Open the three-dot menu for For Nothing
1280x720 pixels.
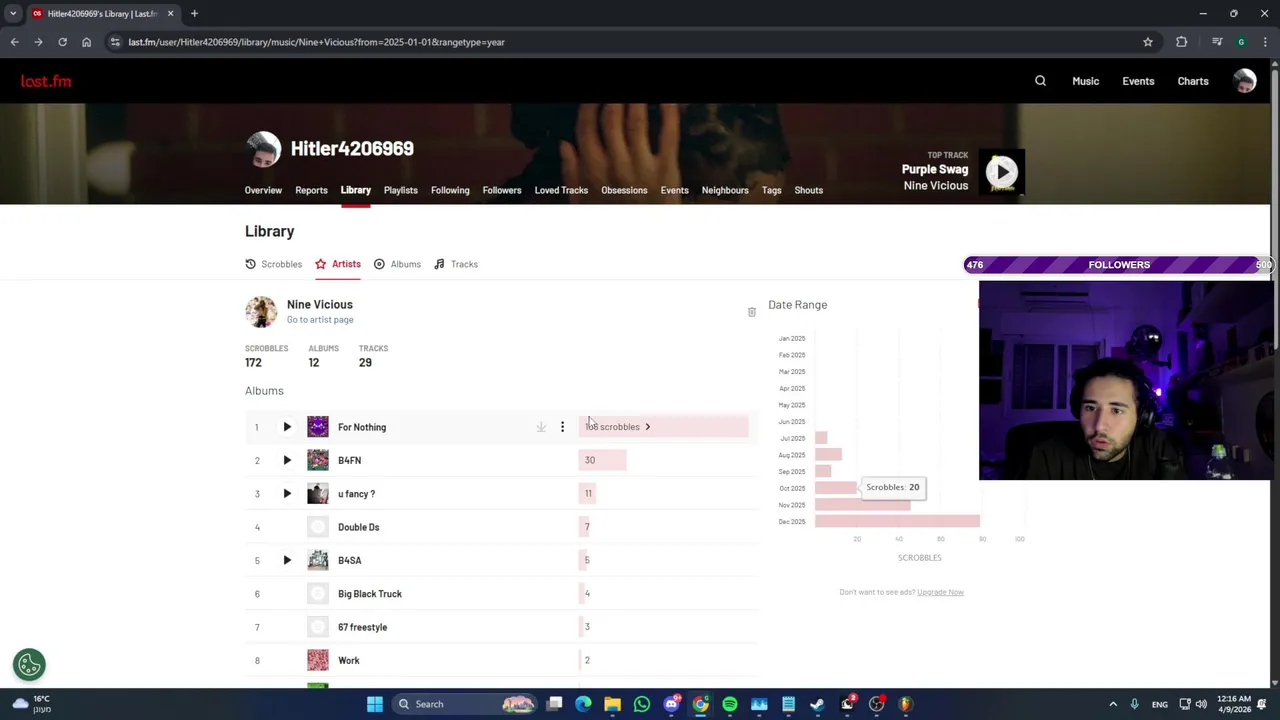pos(562,427)
